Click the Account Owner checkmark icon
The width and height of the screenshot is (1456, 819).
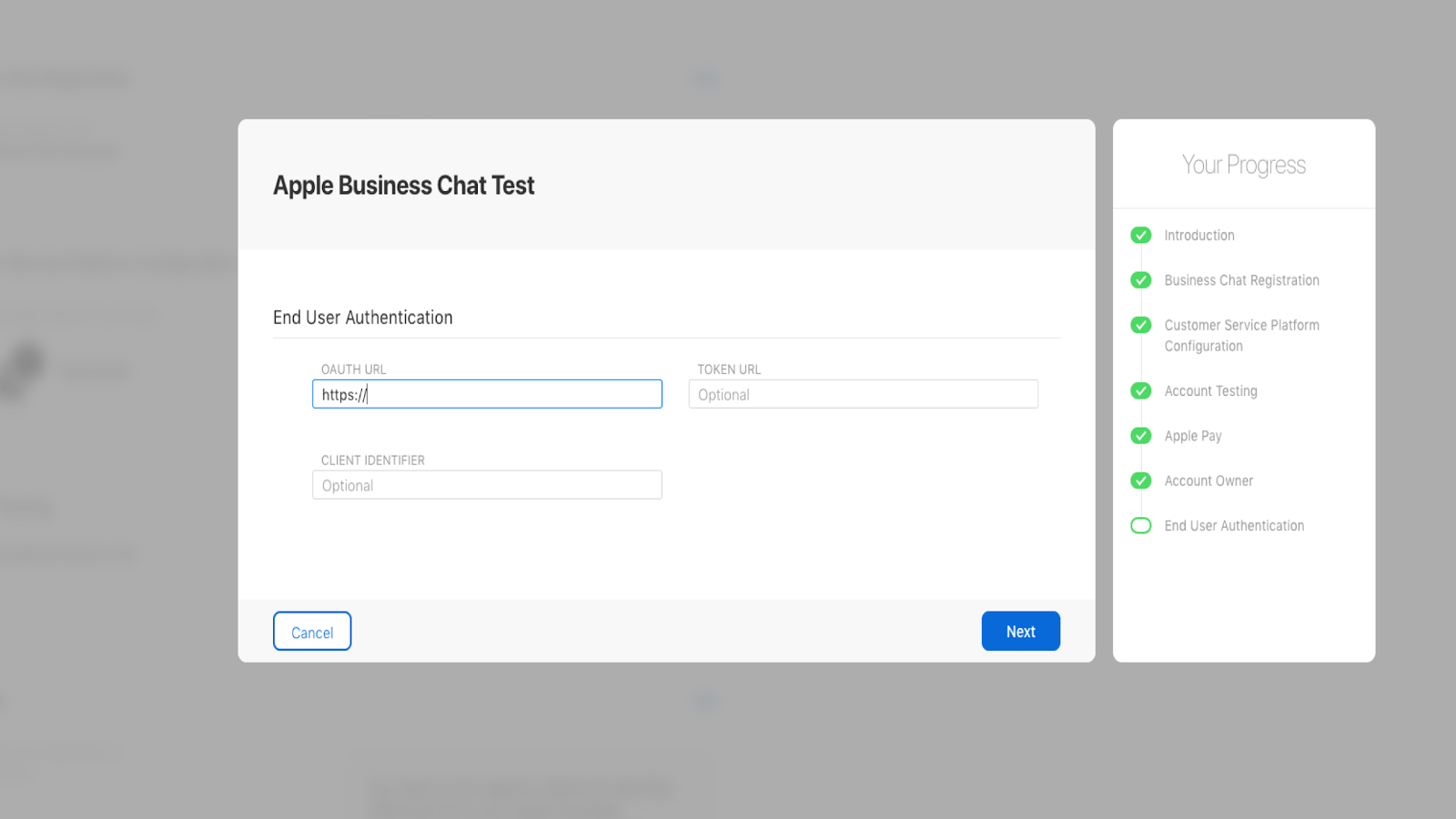1141,480
